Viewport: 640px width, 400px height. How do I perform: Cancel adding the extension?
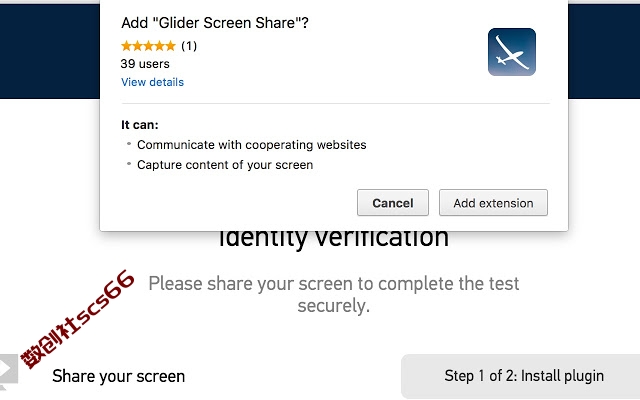point(393,202)
